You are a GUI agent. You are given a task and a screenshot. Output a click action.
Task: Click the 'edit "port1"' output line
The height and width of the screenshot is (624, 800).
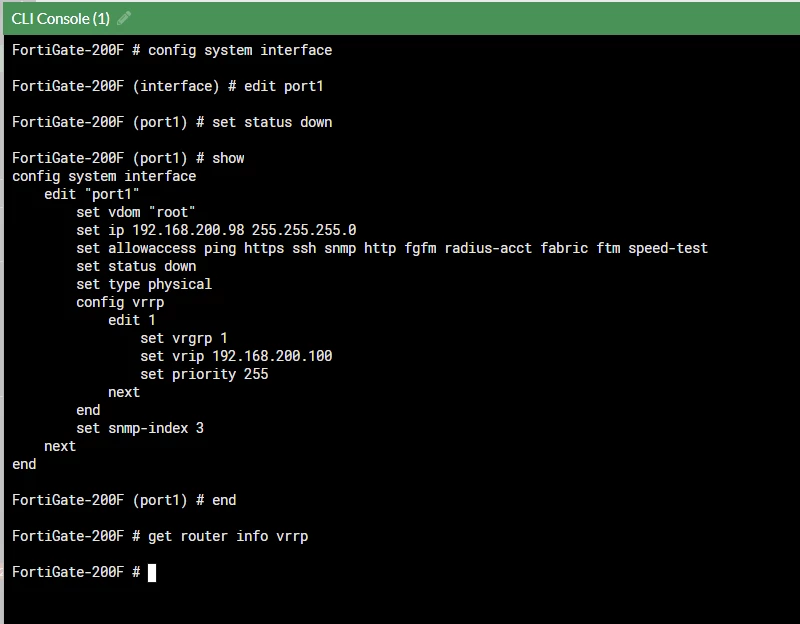92,194
